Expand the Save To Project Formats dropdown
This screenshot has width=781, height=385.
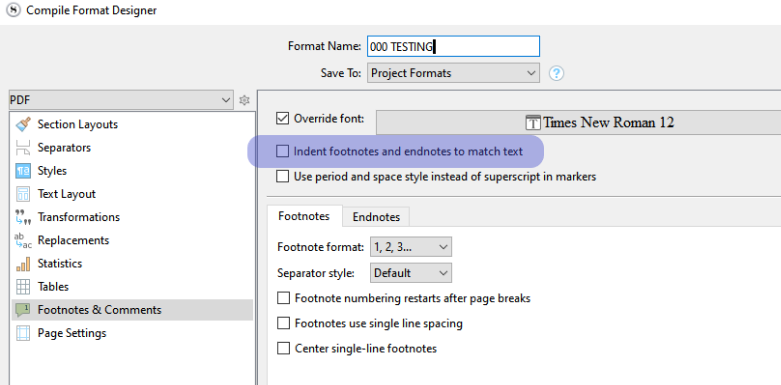point(453,73)
